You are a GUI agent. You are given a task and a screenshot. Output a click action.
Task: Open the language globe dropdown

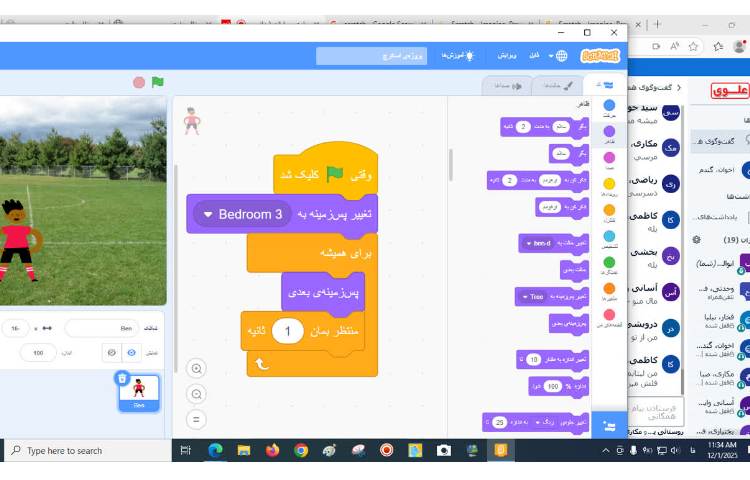click(x=561, y=56)
